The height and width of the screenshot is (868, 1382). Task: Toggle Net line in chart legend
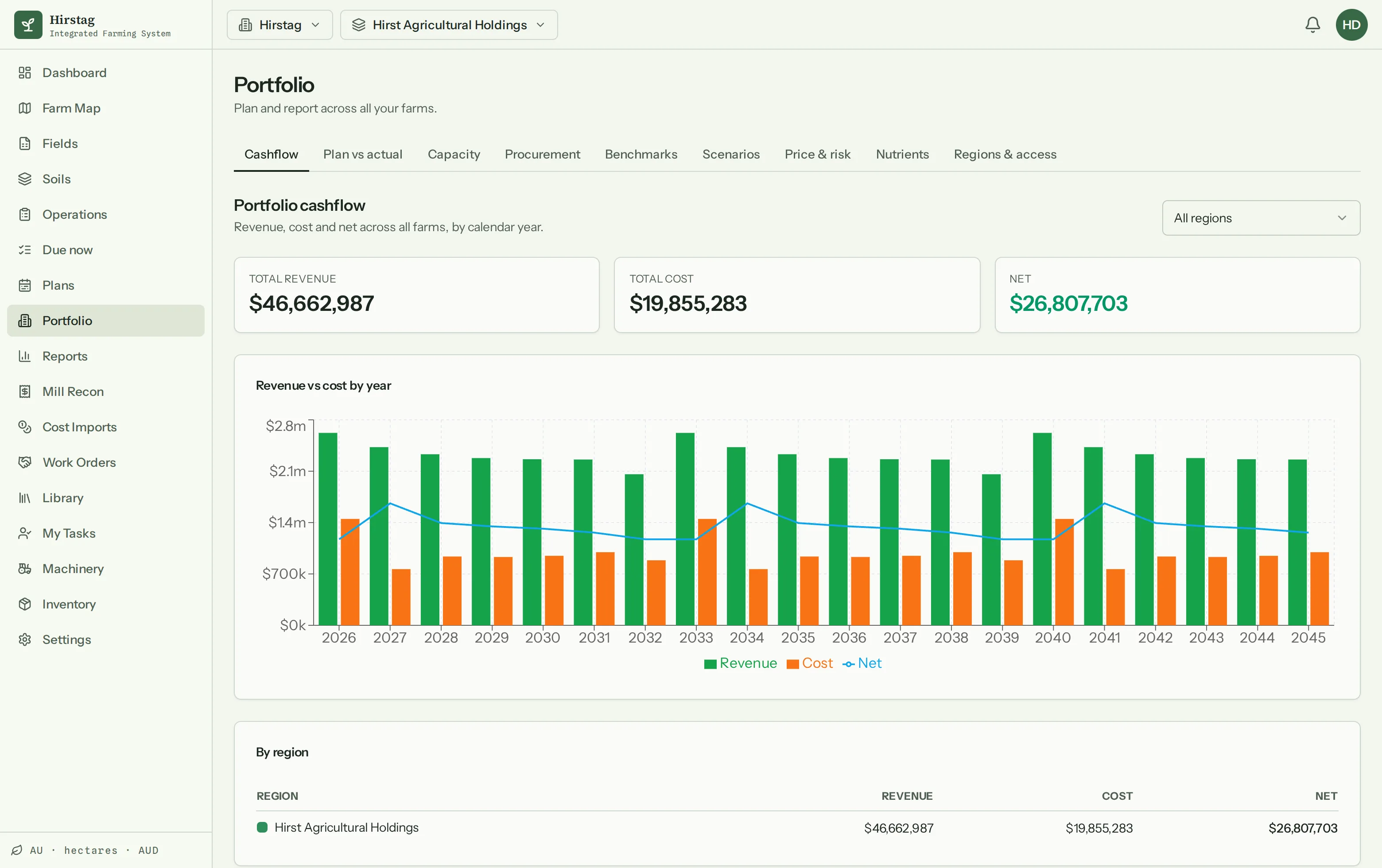862,663
